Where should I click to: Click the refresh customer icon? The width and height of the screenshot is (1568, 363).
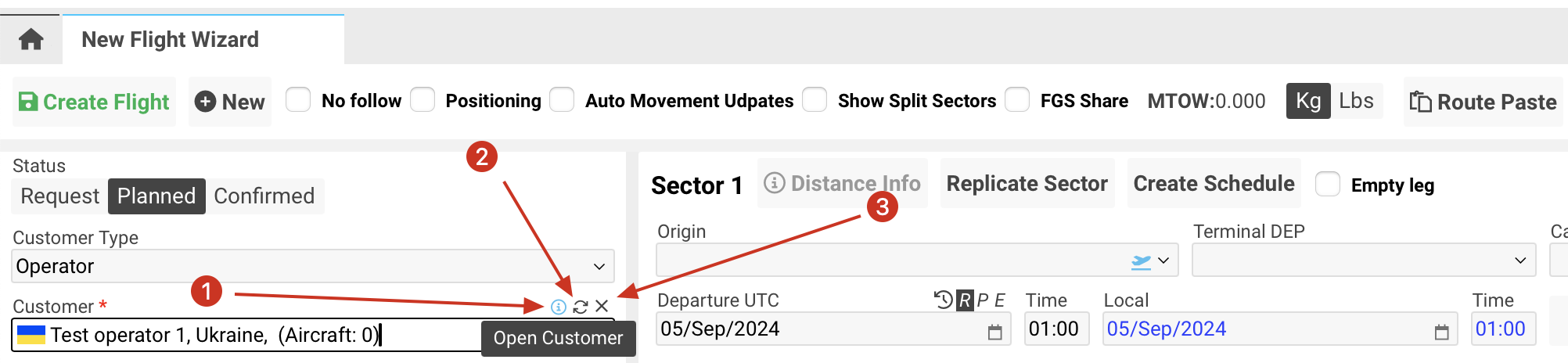(580, 307)
